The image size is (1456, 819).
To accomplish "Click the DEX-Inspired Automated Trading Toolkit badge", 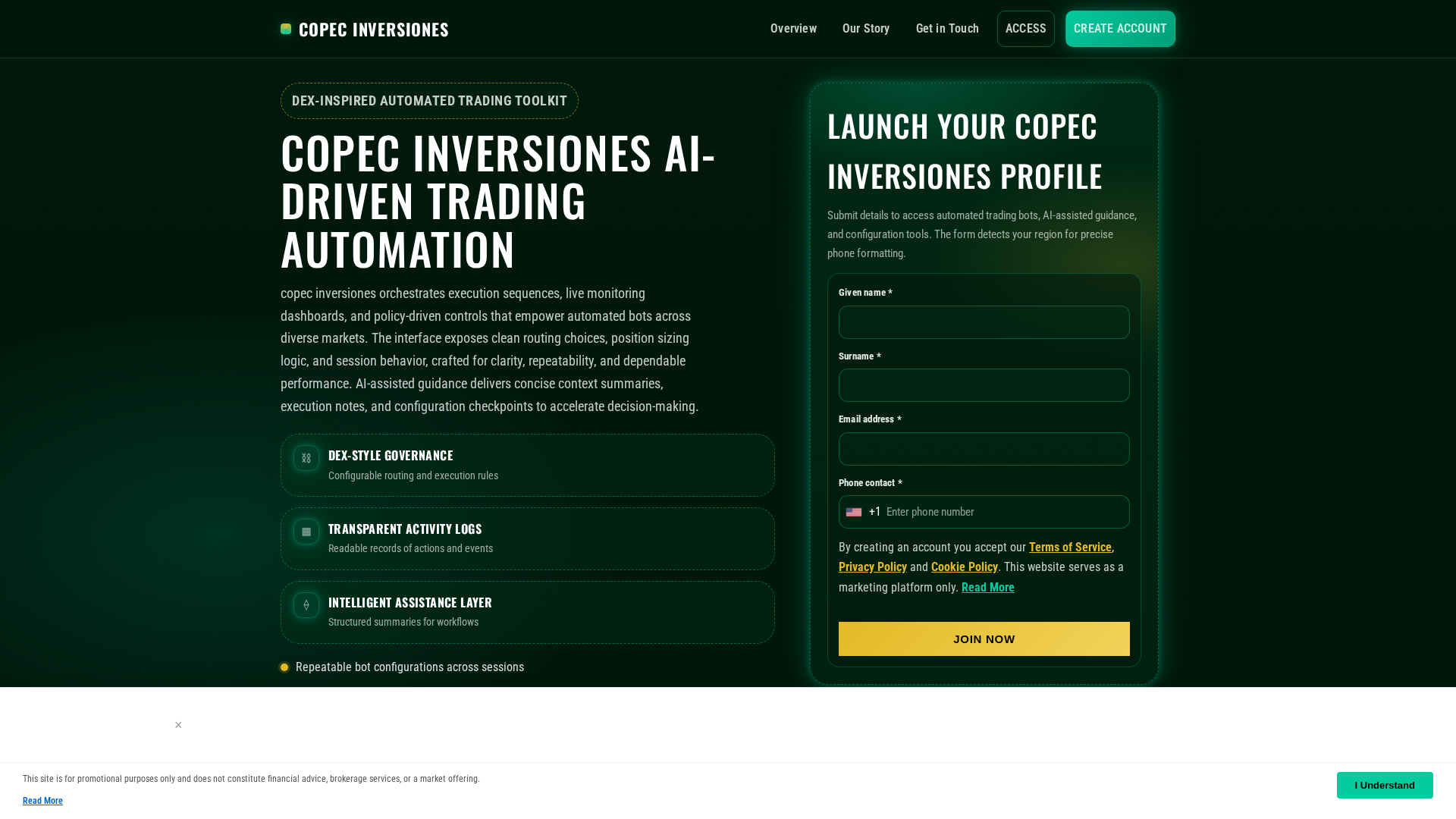I will point(429,101).
